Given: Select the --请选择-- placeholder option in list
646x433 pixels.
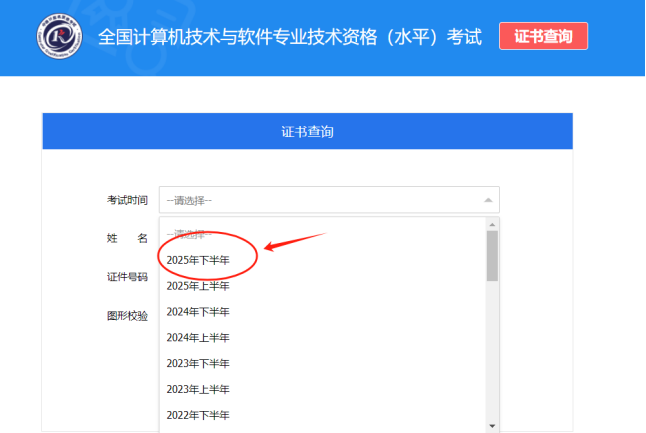Looking at the screenshot, I should [322, 234].
